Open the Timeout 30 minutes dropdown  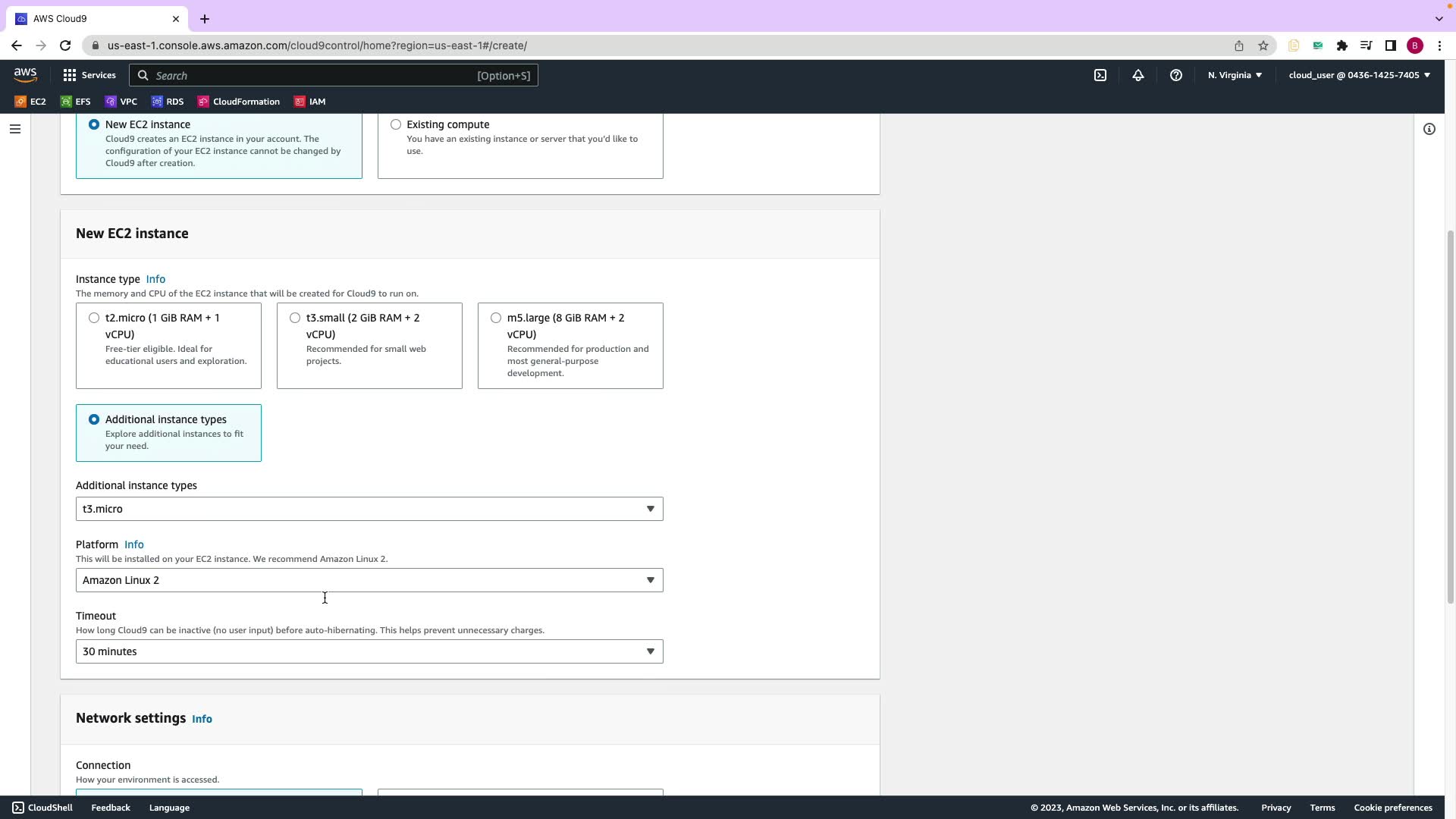(369, 651)
